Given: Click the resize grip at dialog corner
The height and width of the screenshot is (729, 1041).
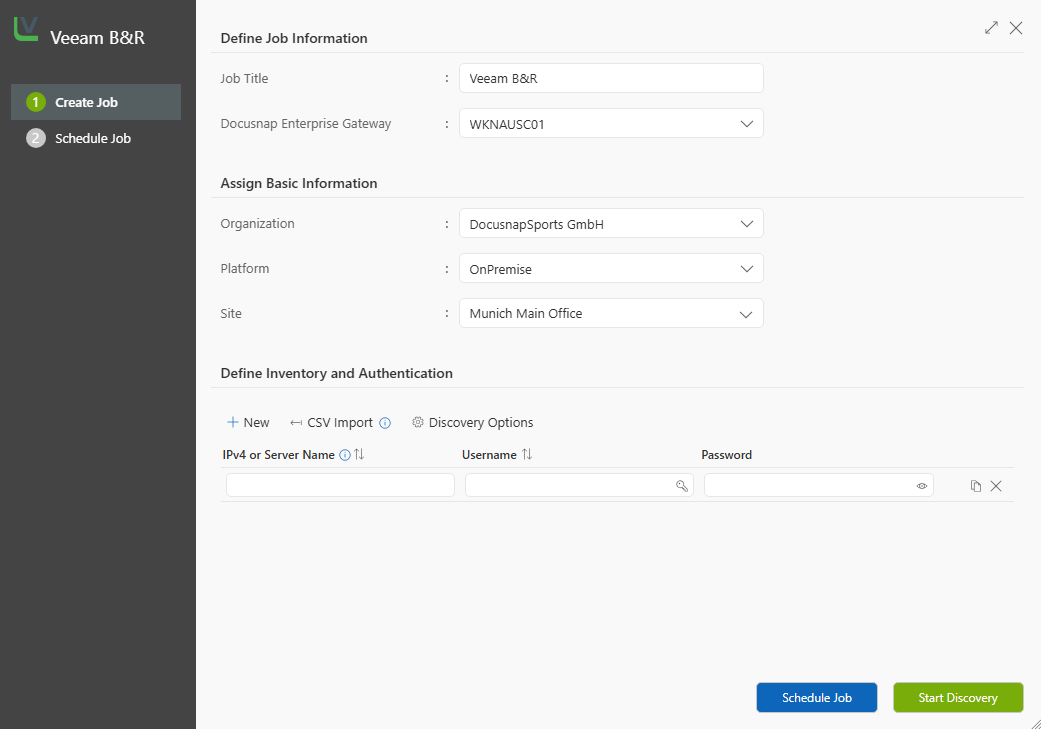Looking at the screenshot, I should [x=1035, y=723].
